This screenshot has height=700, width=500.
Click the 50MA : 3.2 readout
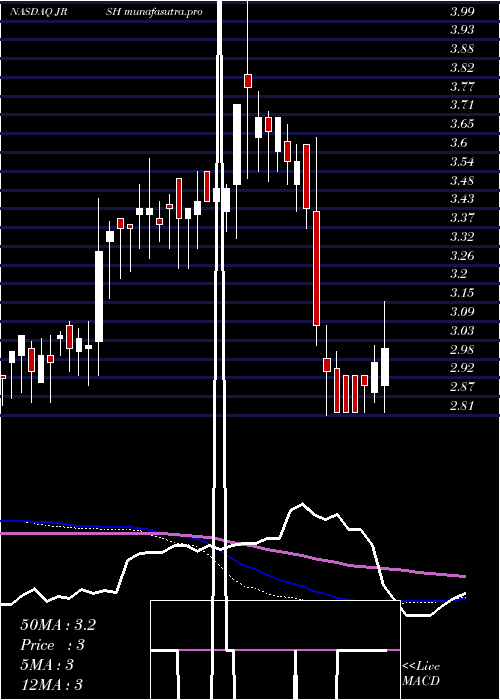(x=58, y=625)
